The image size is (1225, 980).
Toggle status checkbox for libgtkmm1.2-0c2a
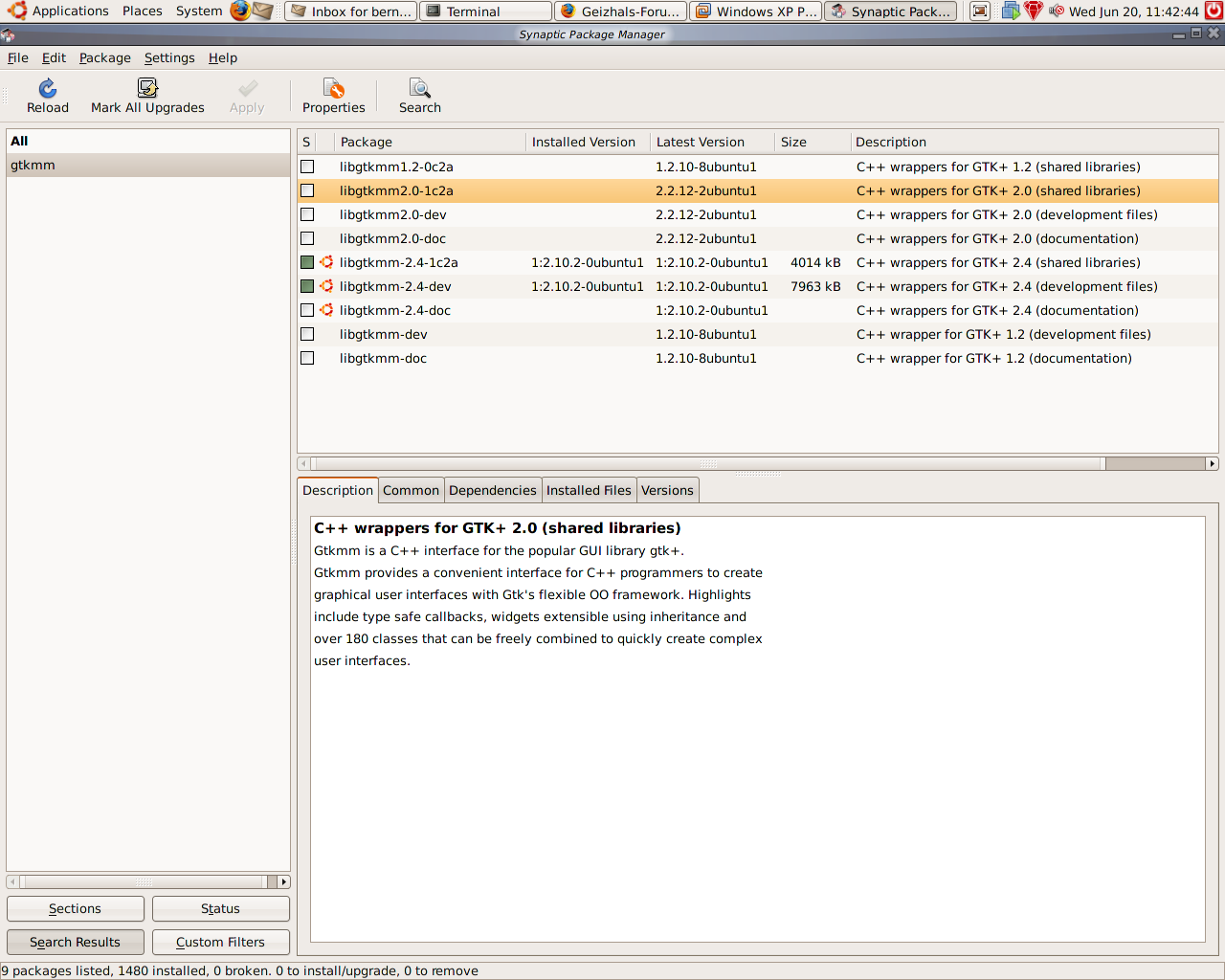[307, 167]
